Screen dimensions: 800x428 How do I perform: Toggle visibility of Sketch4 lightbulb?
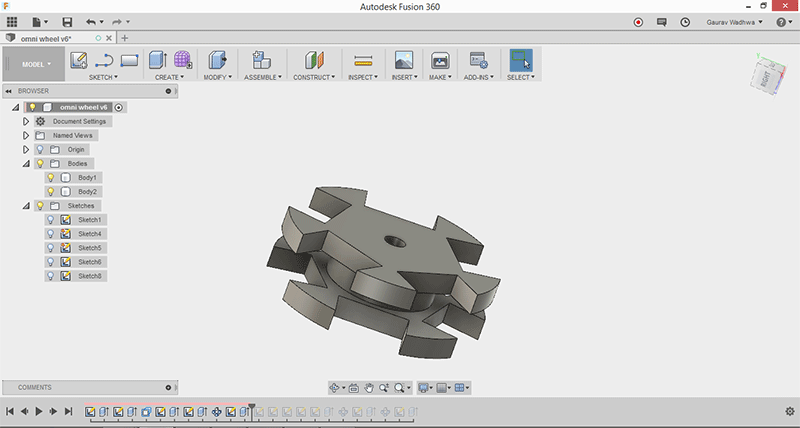coord(51,233)
